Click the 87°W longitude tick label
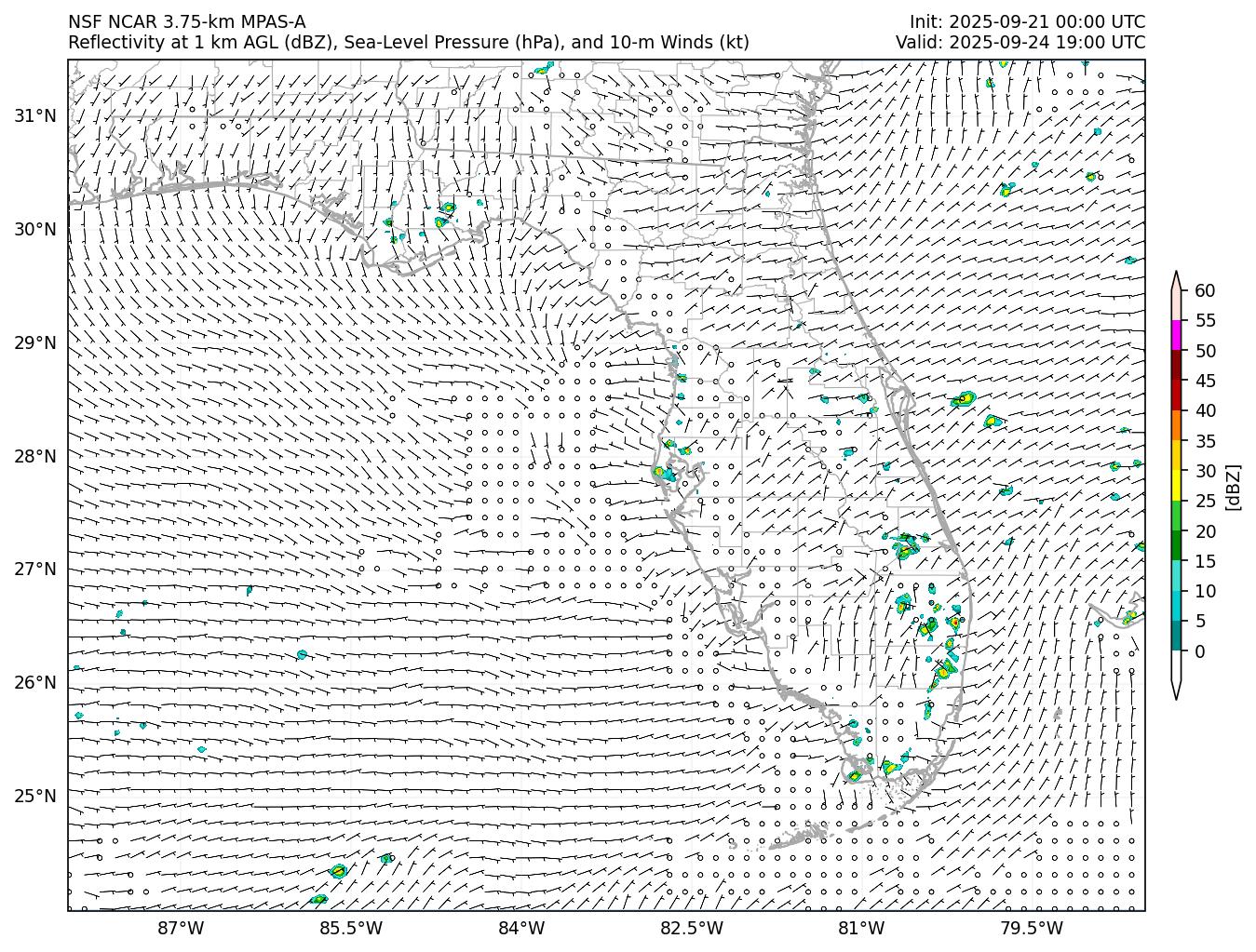The image size is (1256, 952). (181, 928)
